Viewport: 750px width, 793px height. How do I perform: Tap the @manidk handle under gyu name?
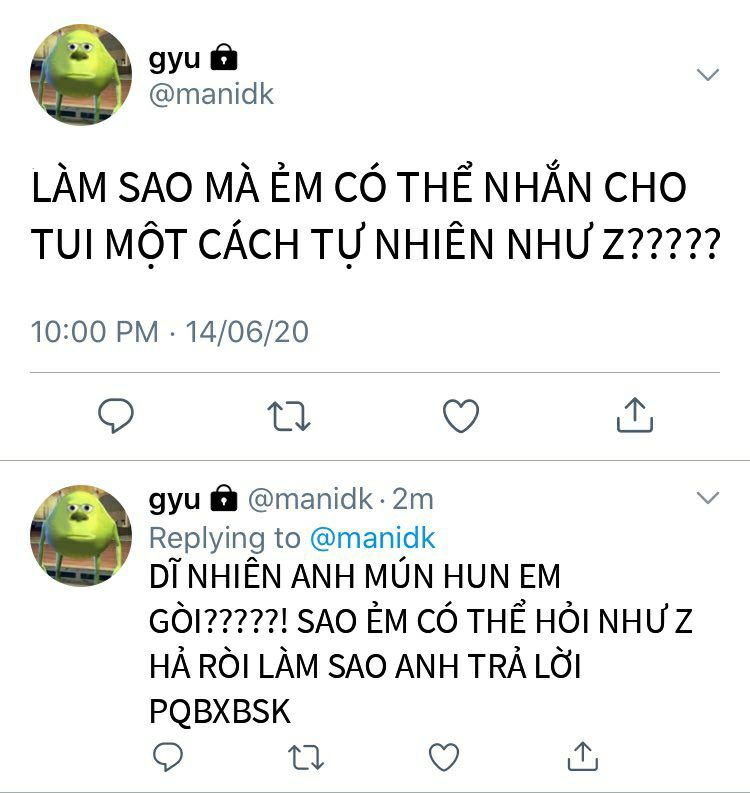coord(211,94)
